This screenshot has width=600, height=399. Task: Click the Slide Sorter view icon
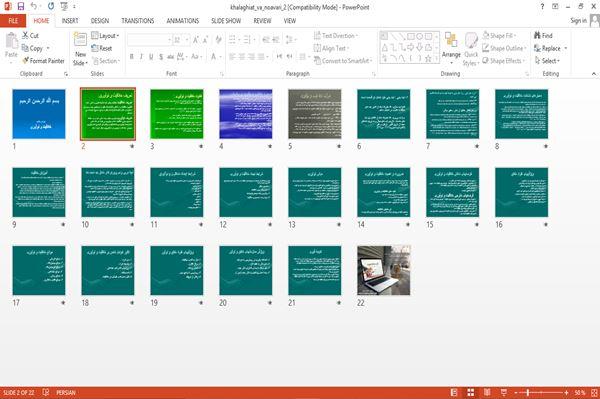471,392
